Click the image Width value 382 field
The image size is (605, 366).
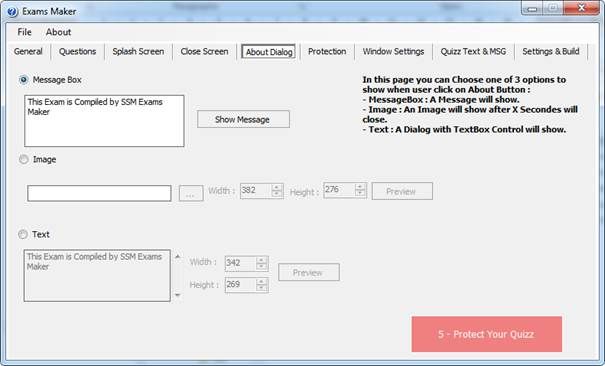(255, 191)
